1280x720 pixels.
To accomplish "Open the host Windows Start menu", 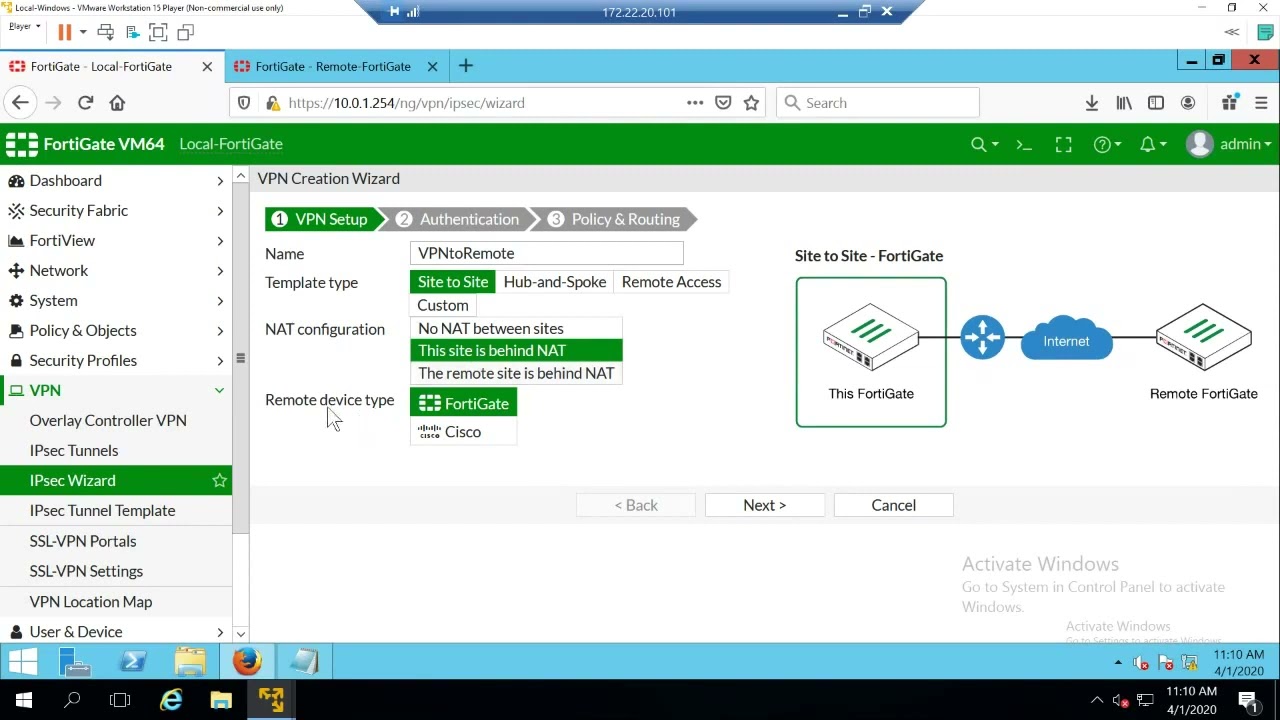I will (24, 700).
